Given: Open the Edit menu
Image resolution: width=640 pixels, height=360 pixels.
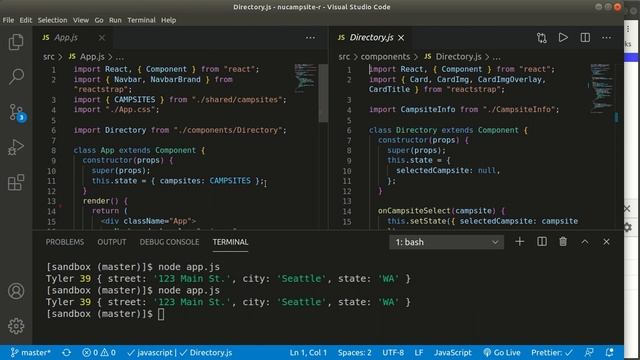Looking at the screenshot, I should [25, 20].
